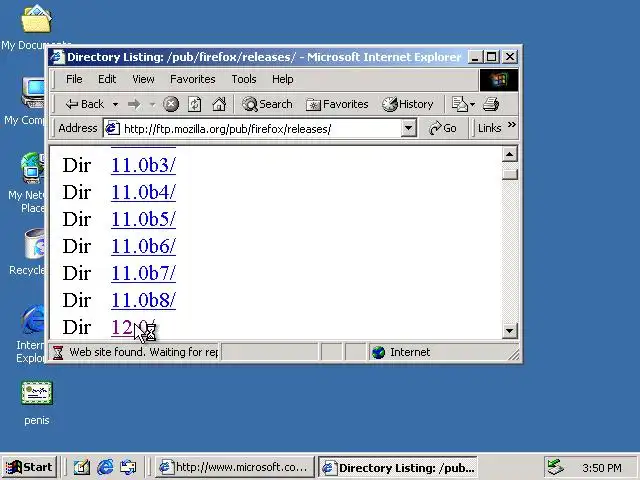Open the View menu

pos(143,79)
